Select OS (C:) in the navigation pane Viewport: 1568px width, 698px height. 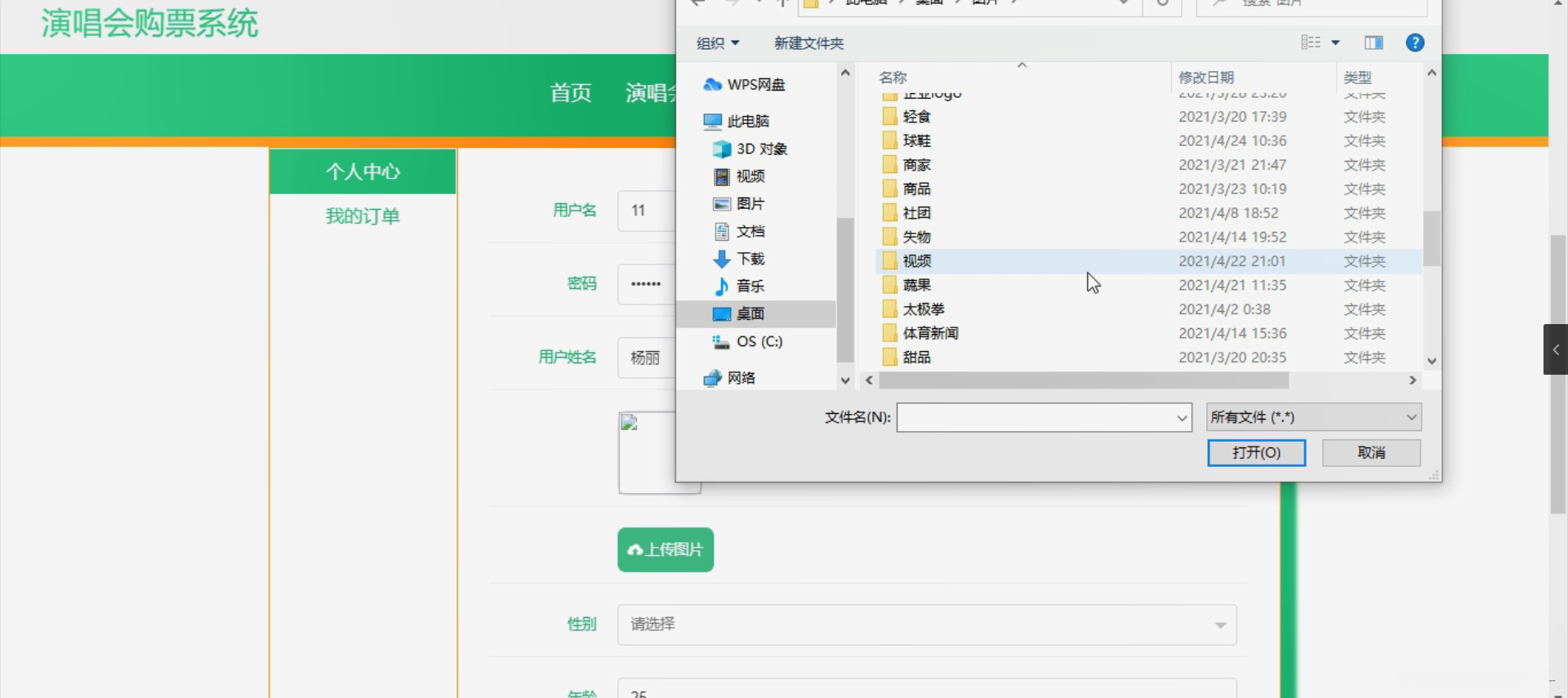pos(759,341)
